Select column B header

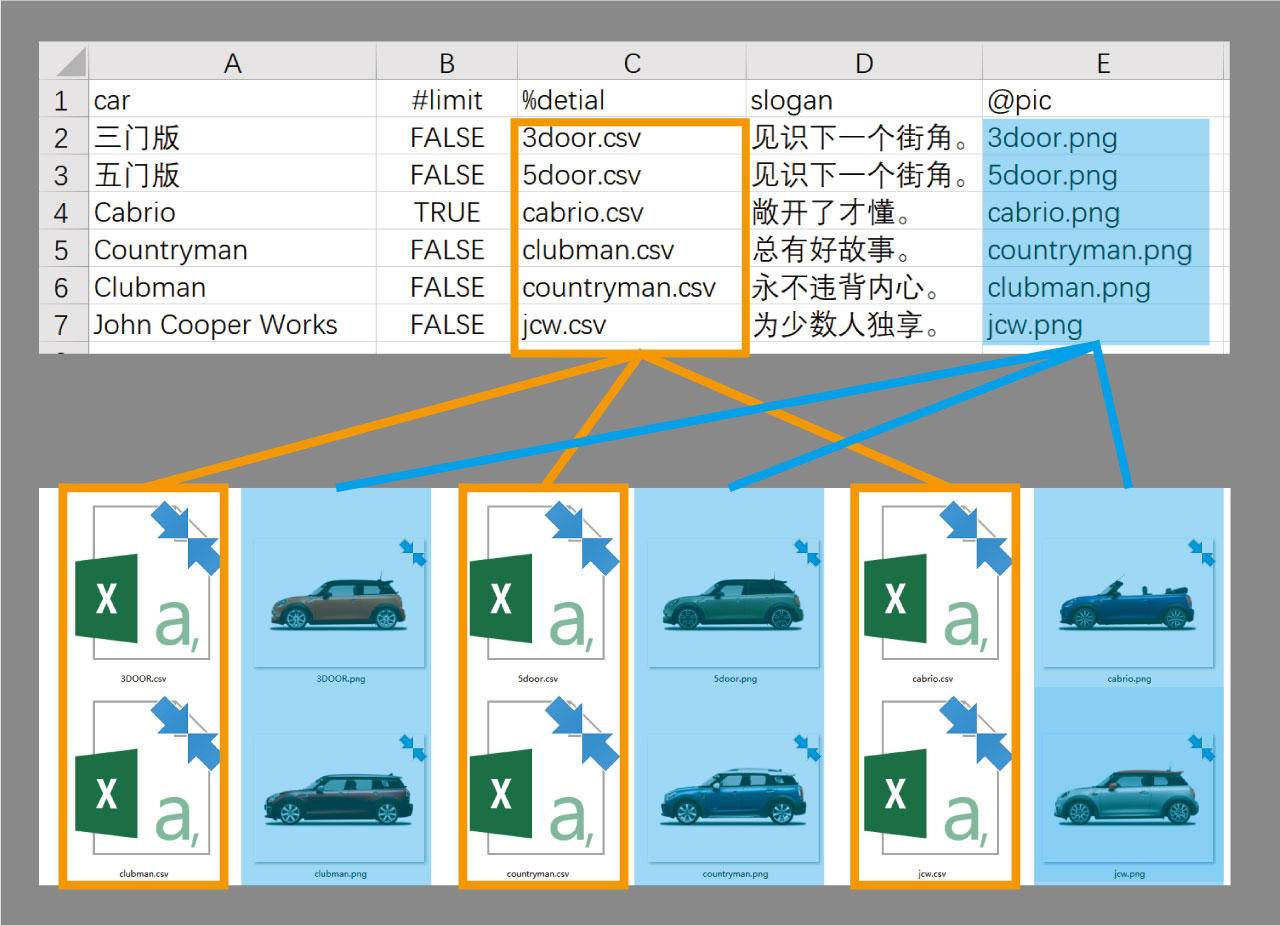click(x=447, y=62)
